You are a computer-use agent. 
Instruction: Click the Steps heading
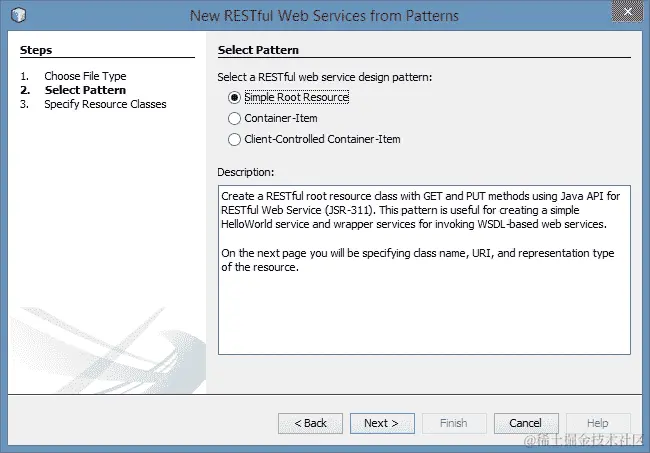36,50
